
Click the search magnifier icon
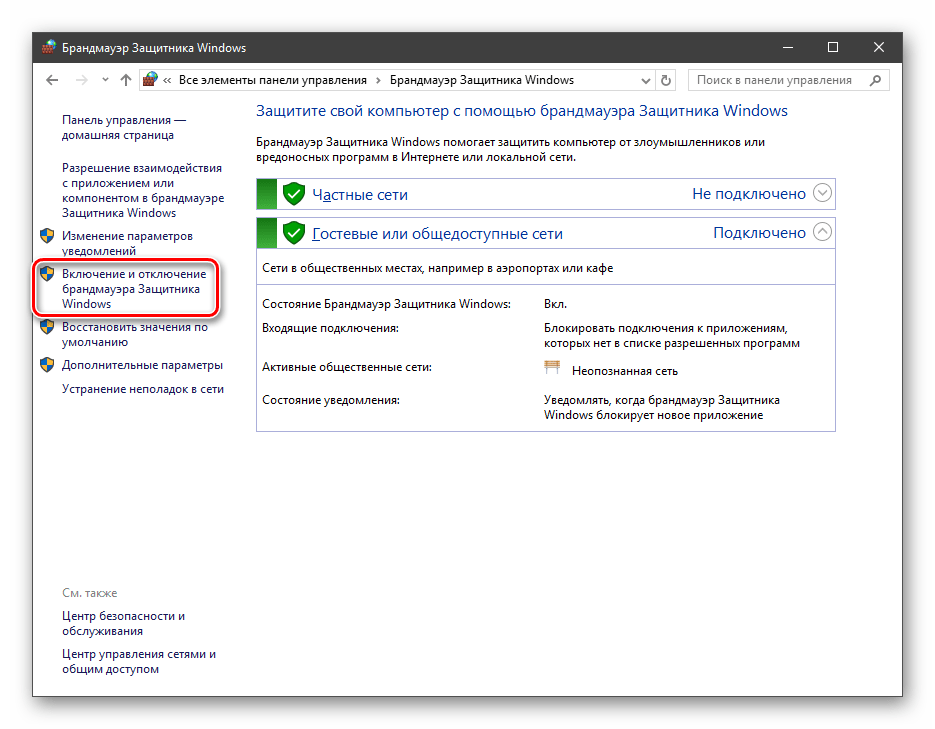pyautogui.click(x=875, y=80)
